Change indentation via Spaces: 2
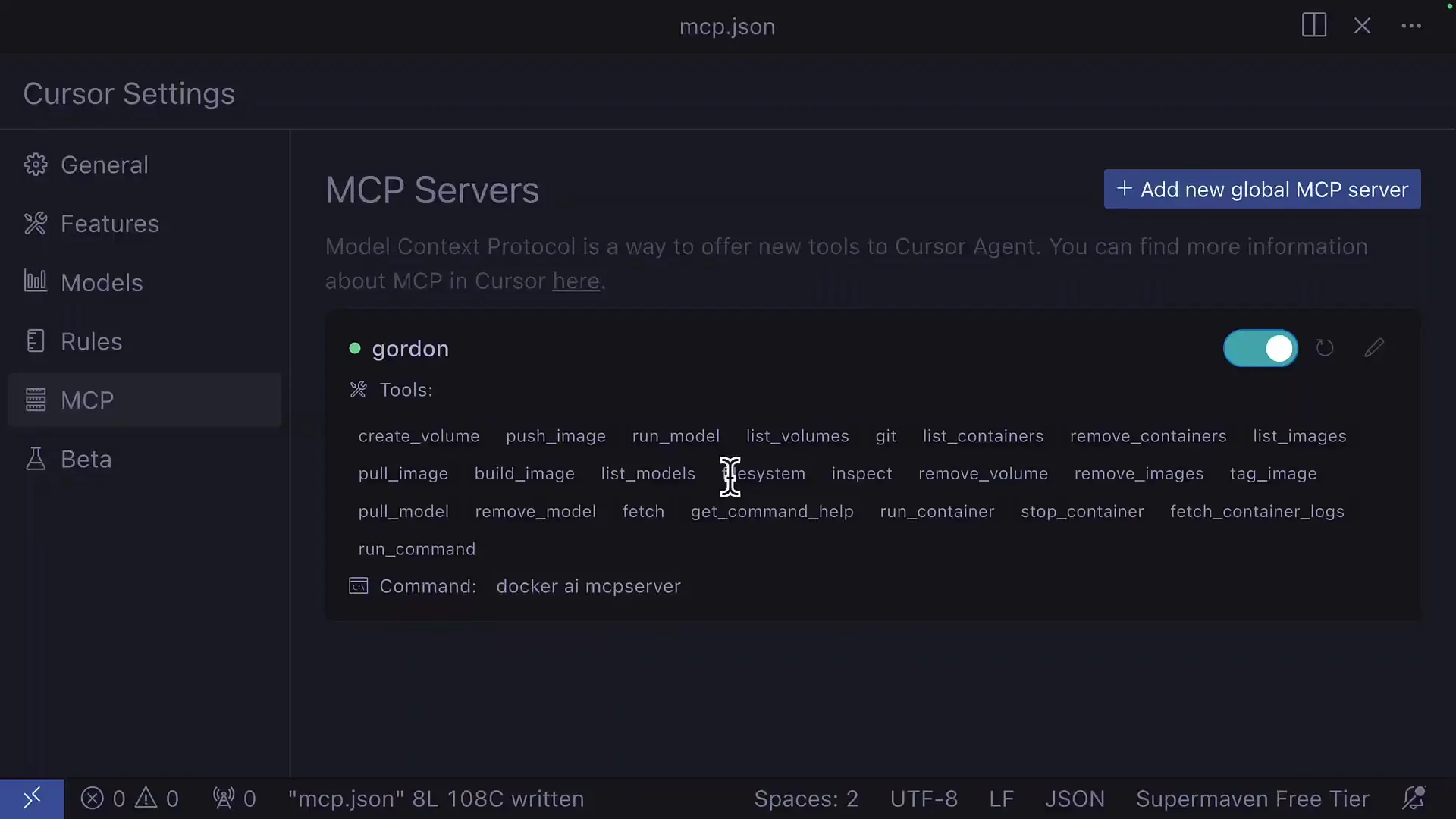This screenshot has width=1456, height=819. pyautogui.click(x=806, y=799)
